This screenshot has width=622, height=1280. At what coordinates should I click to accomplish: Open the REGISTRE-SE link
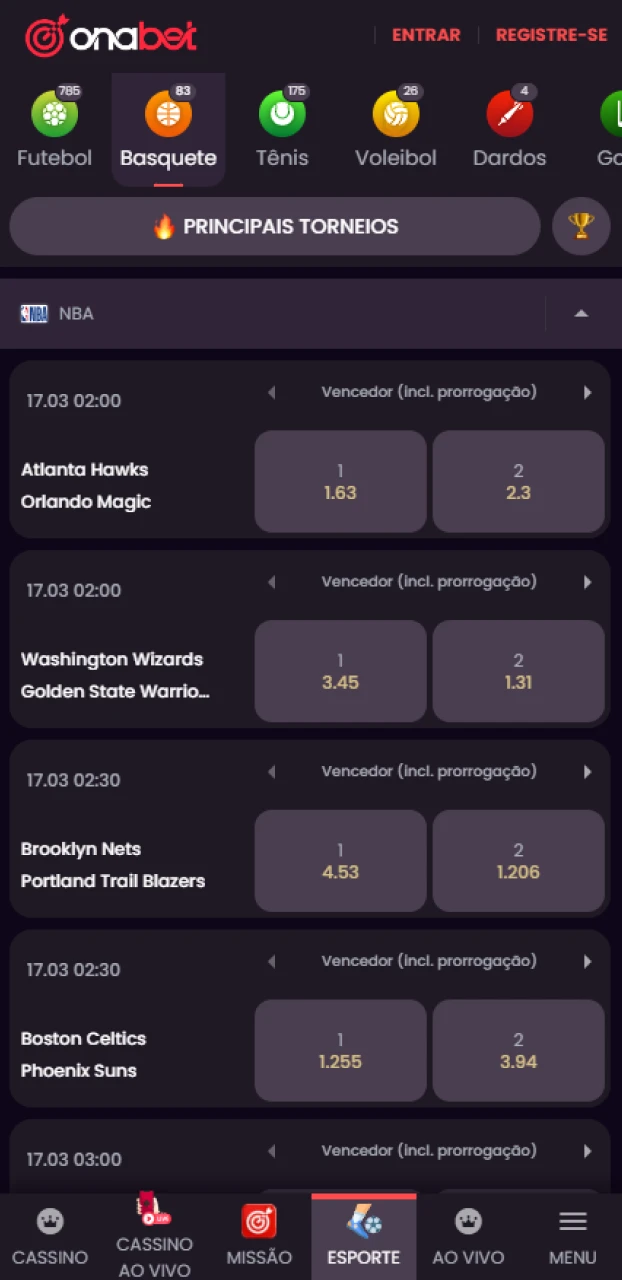tap(551, 34)
